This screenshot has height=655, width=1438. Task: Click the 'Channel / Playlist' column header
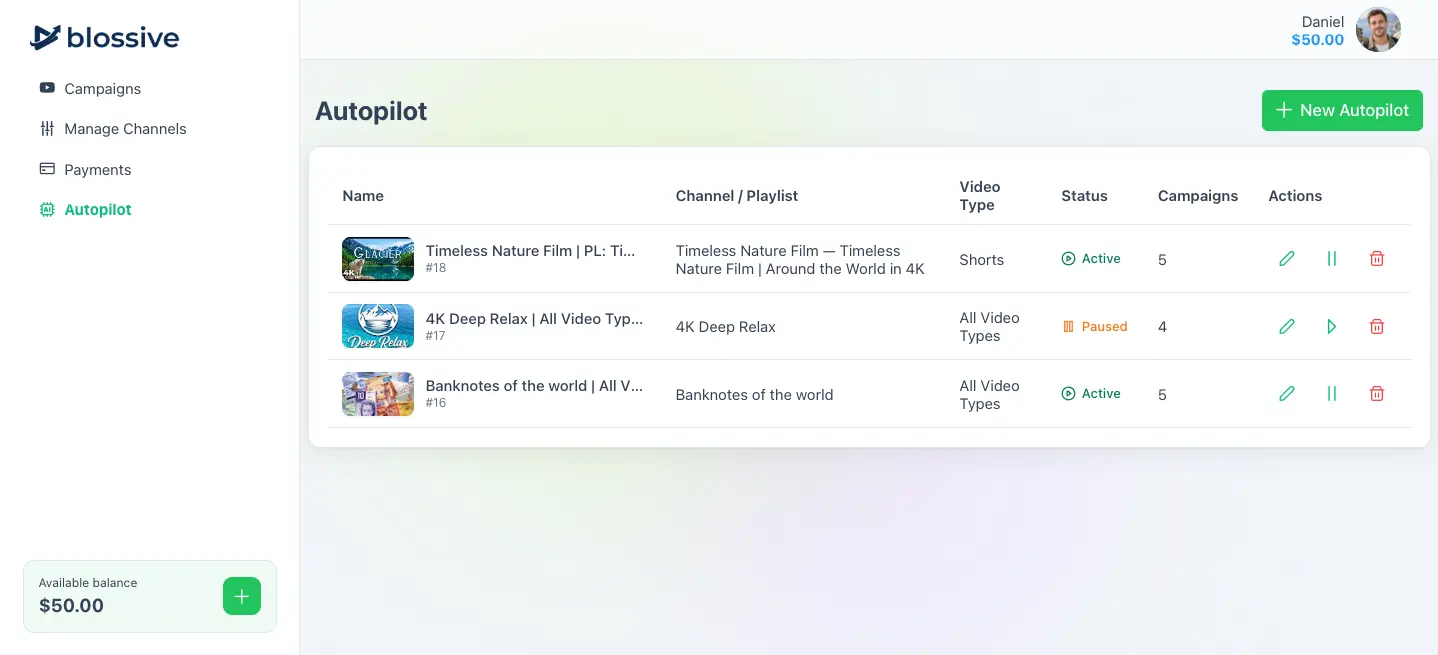pyautogui.click(x=737, y=196)
